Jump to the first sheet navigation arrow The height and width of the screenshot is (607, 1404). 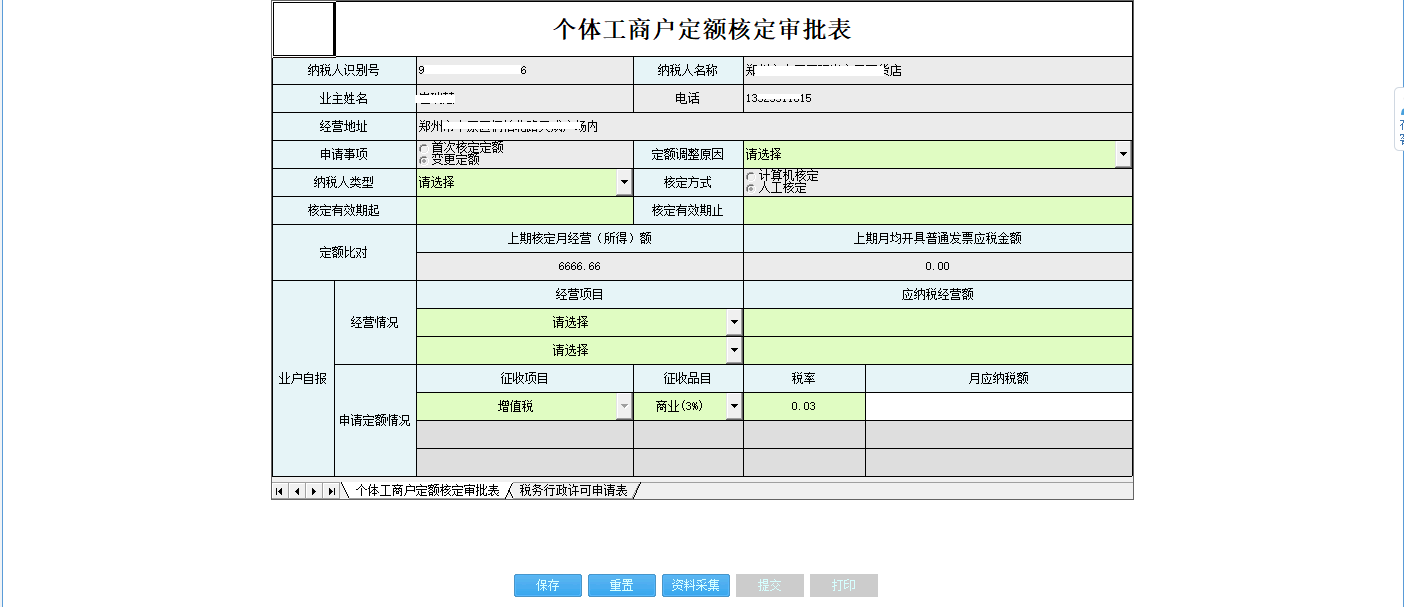pyautogui.click(x=280, y=490)
